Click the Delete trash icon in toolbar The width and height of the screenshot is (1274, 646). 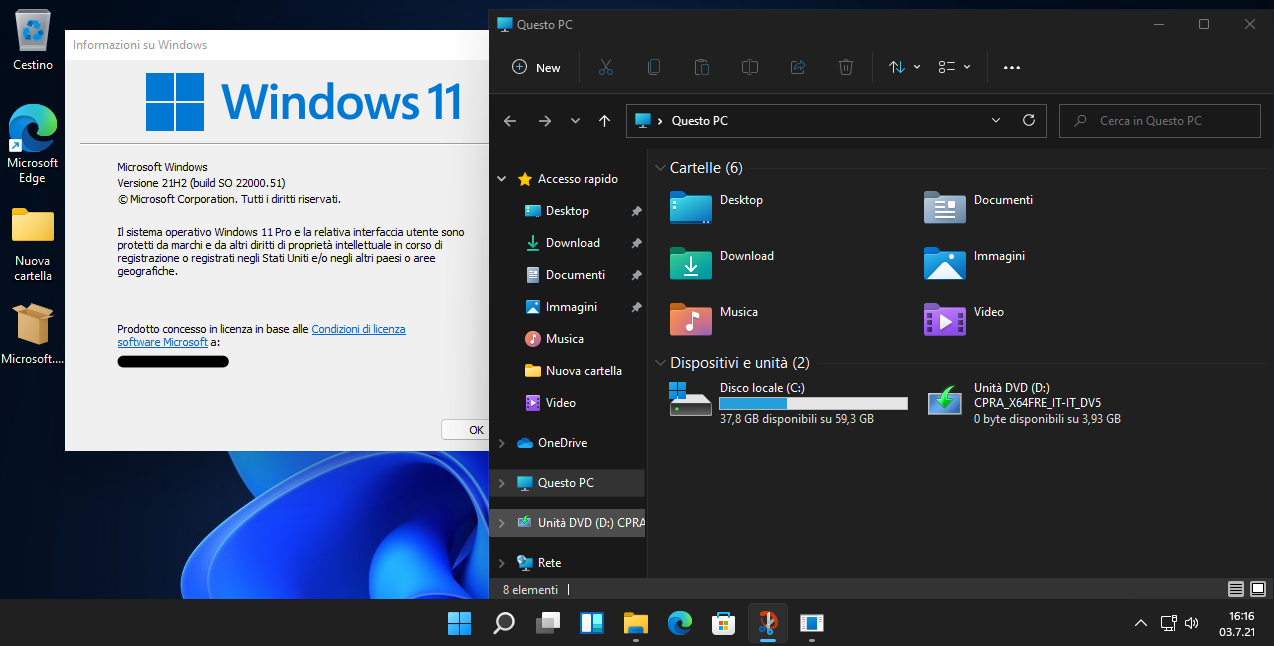(845, 67)
